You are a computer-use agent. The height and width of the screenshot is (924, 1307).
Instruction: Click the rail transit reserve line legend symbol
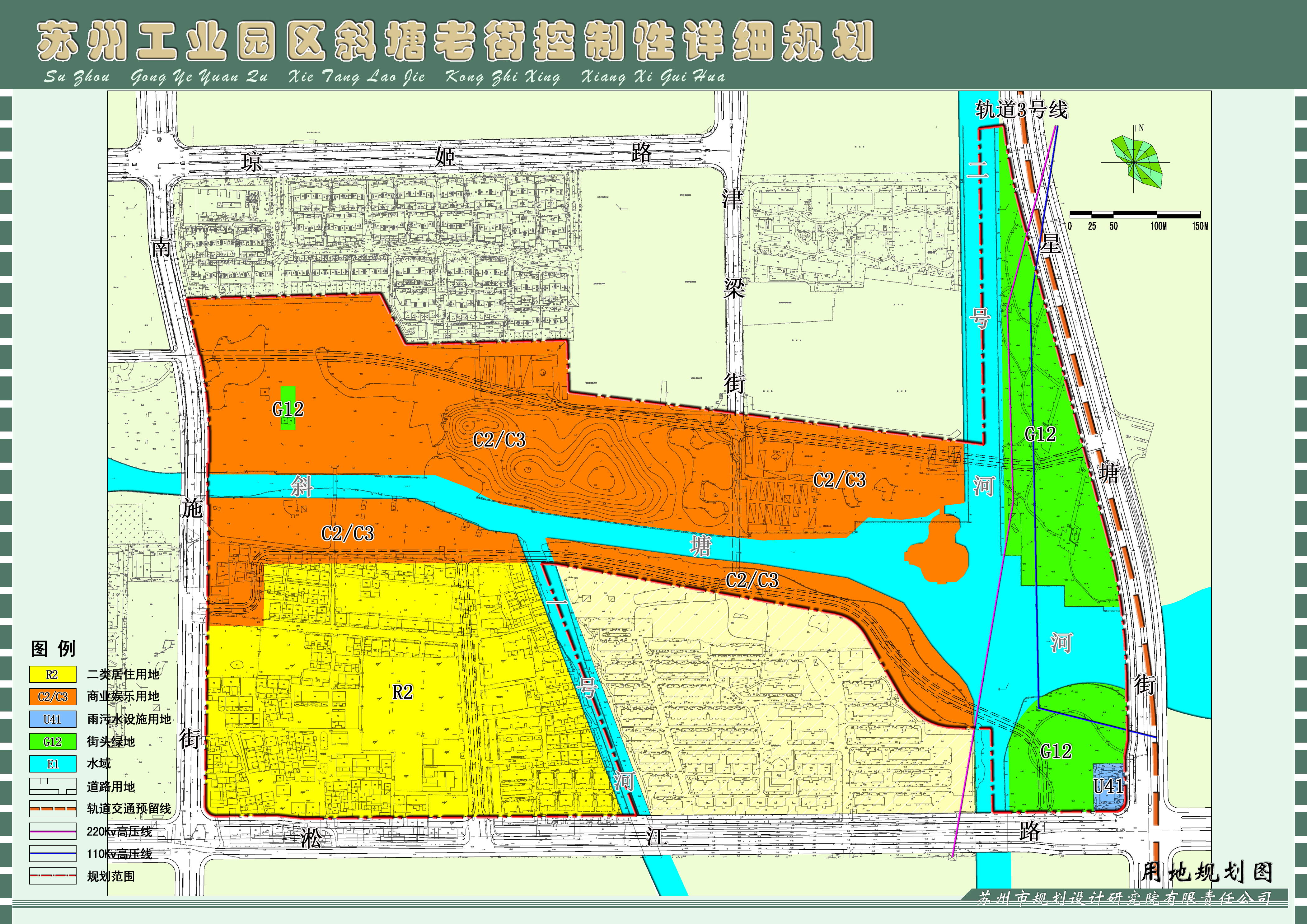(x=52, y=809)
